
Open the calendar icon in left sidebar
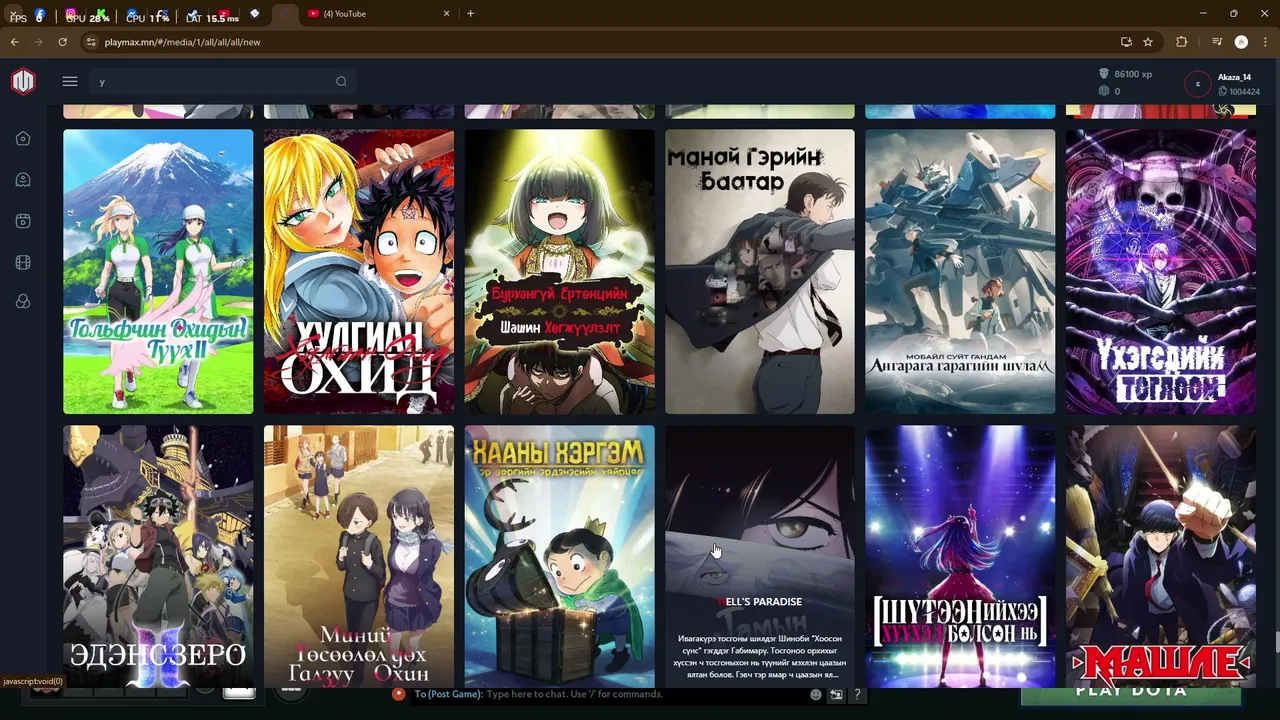(x=23, y=221)
